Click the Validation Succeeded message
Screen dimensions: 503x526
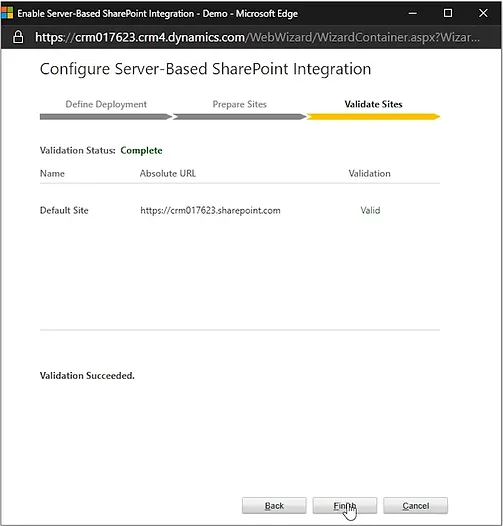(87, 375)
